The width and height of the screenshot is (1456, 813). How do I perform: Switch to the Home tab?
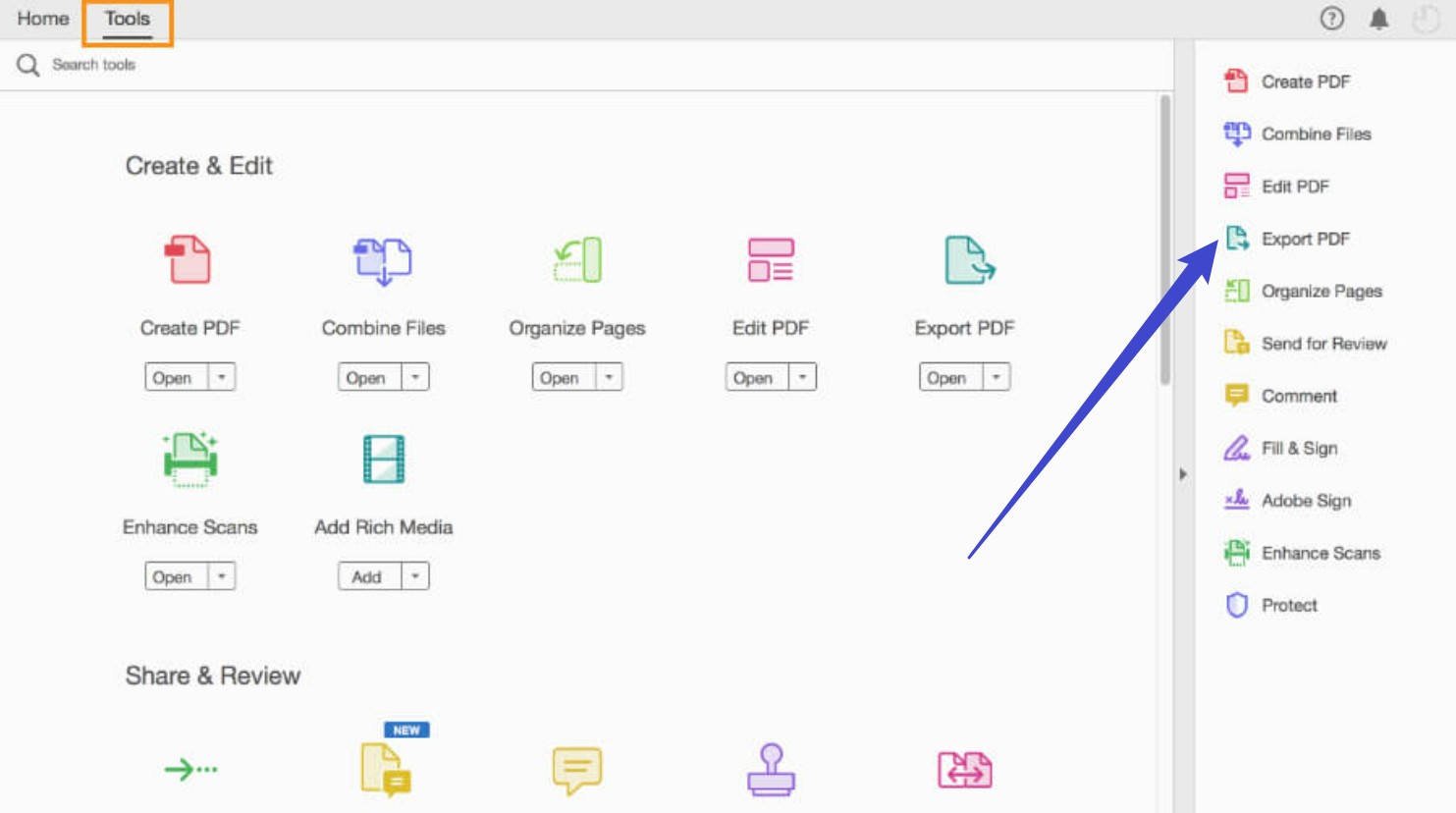click(x=41, y=17)
